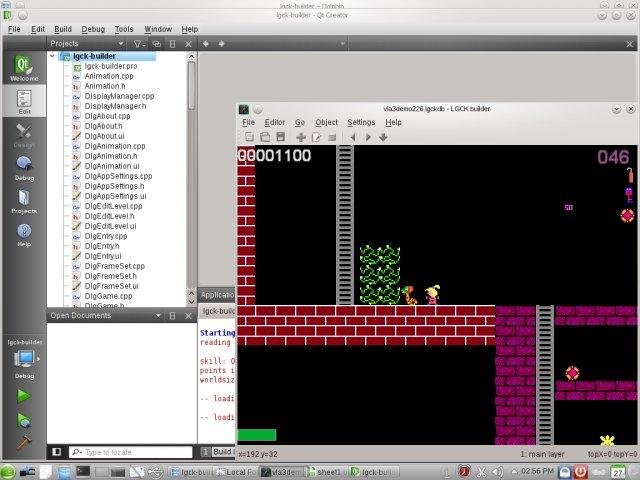Split the Open Documents pane

[172, 316]
